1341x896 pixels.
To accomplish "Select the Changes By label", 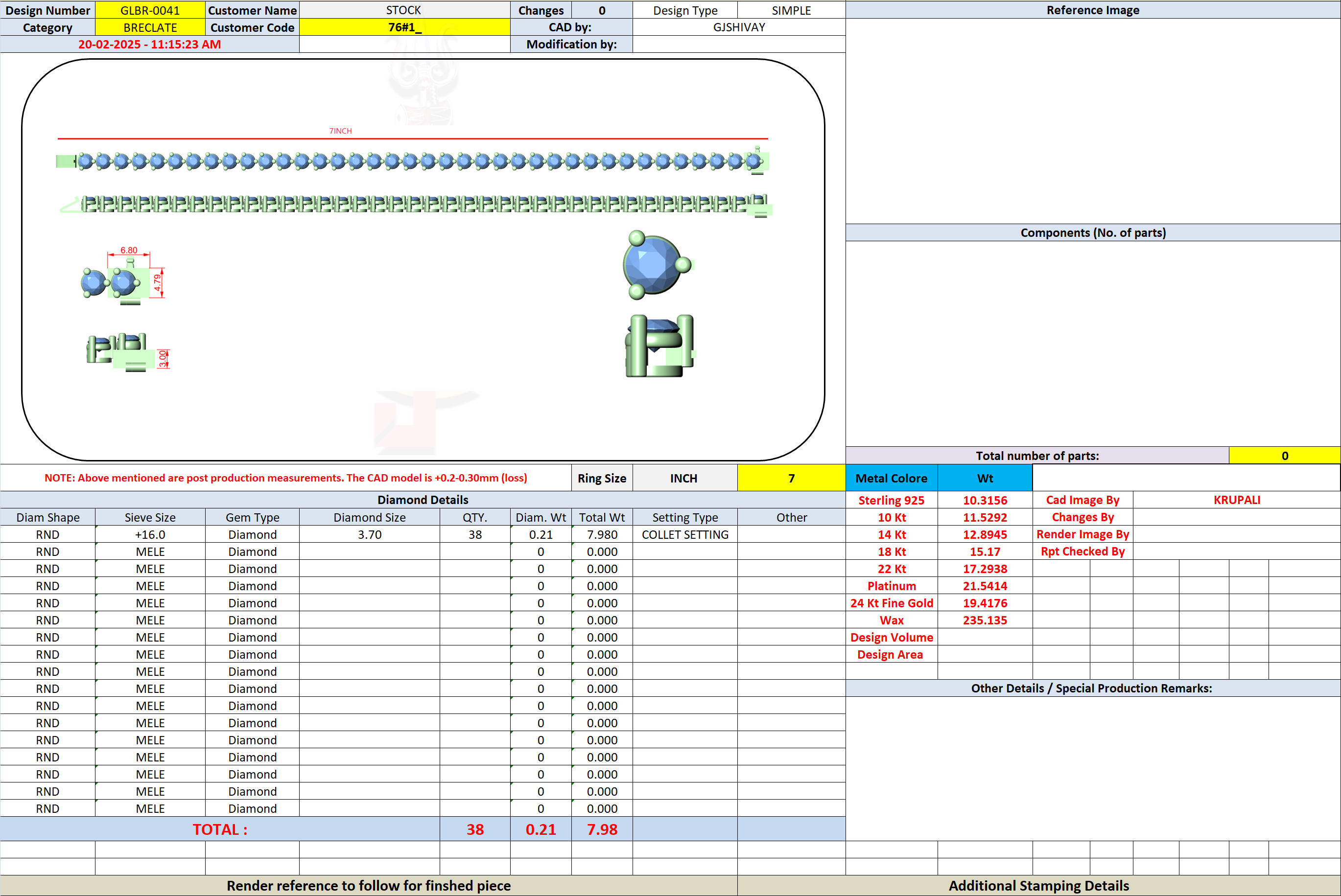I will [x=1082, y=517].
